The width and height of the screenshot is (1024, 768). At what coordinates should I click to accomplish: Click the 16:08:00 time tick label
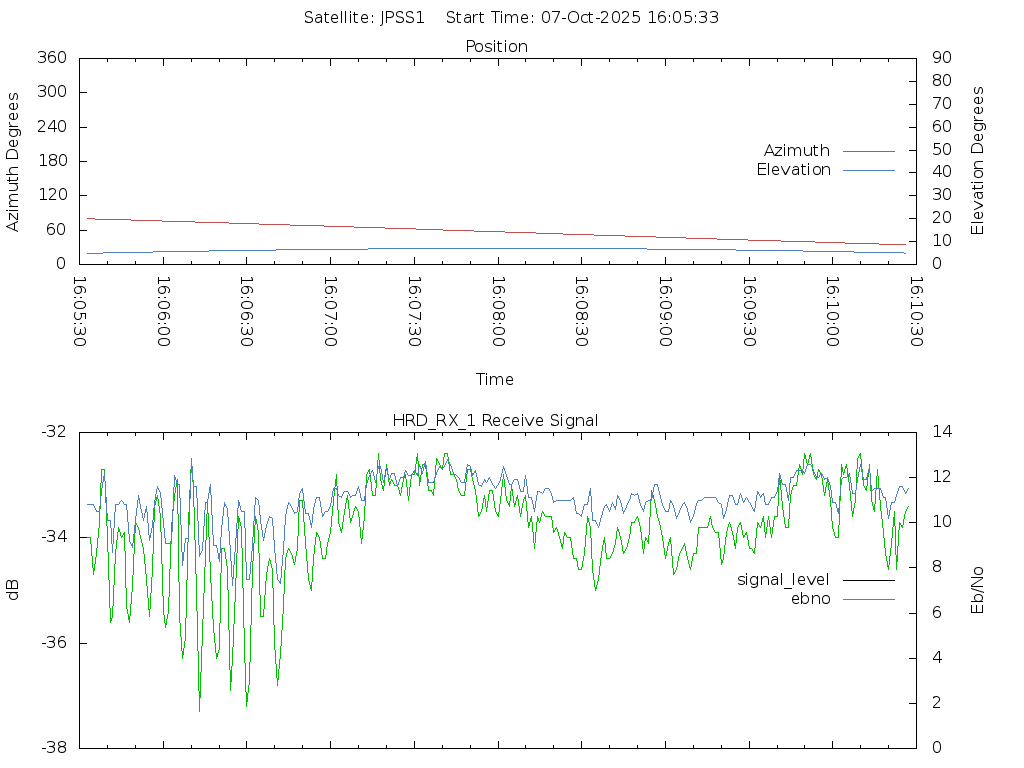(497, 312)
